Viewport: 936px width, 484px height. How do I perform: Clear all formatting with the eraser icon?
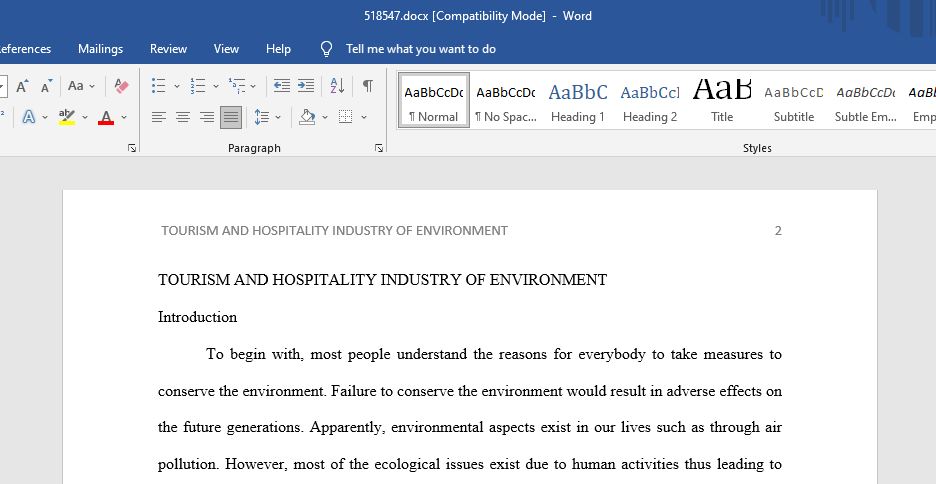[122, 86]
